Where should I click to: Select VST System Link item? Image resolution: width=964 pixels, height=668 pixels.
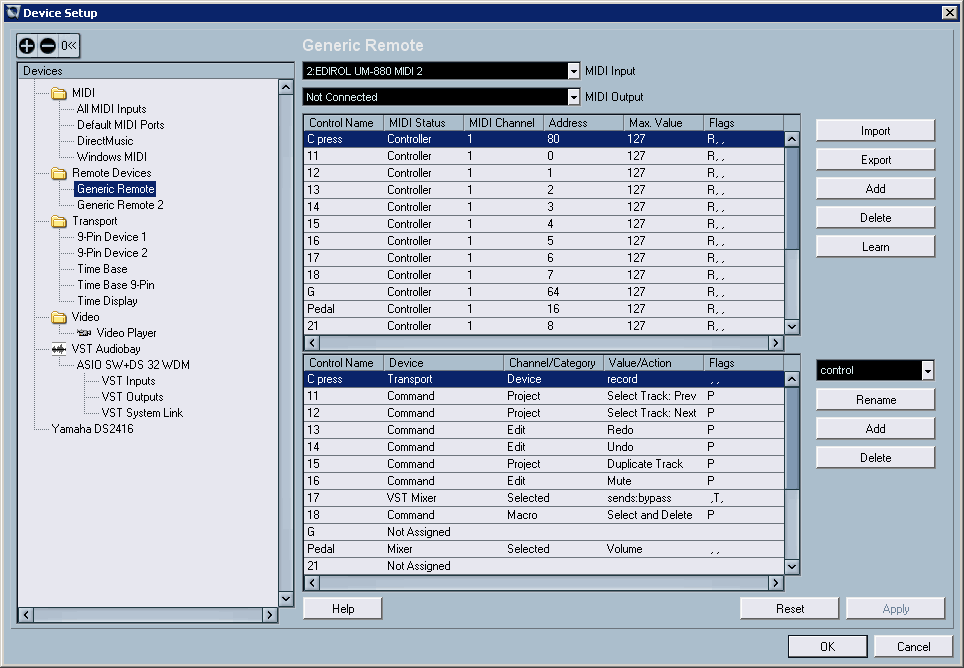(x=142, y=413)
